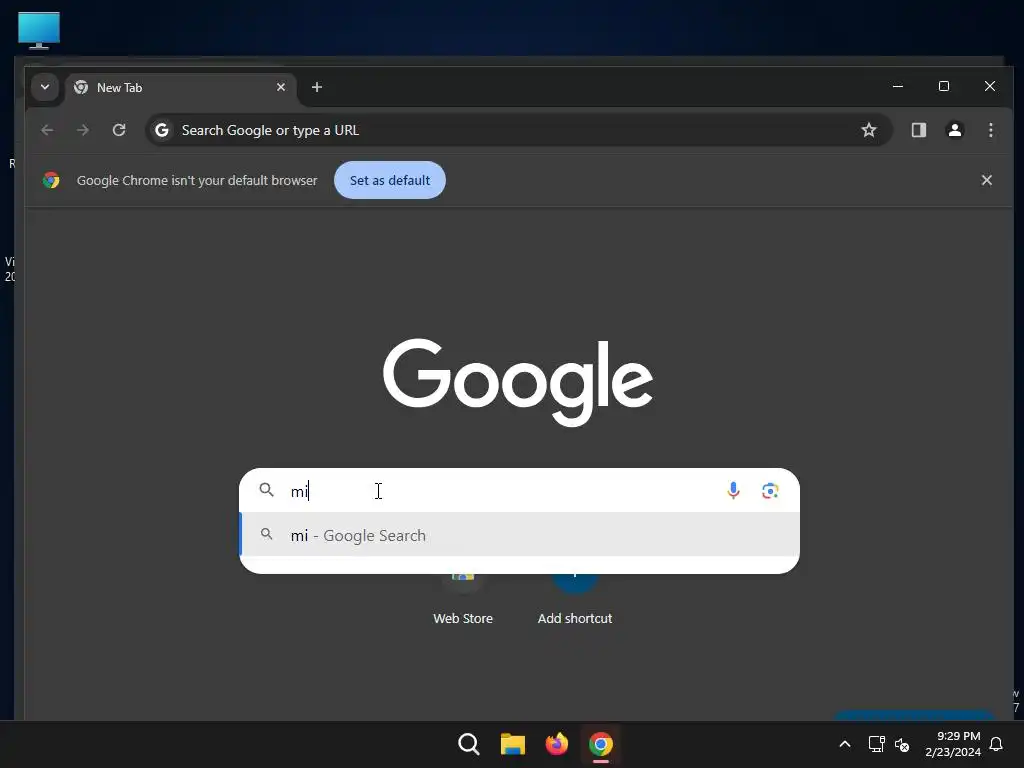The image size is (1024, 768).
Task: Click the search box magnifier icon
Action: 266,490
